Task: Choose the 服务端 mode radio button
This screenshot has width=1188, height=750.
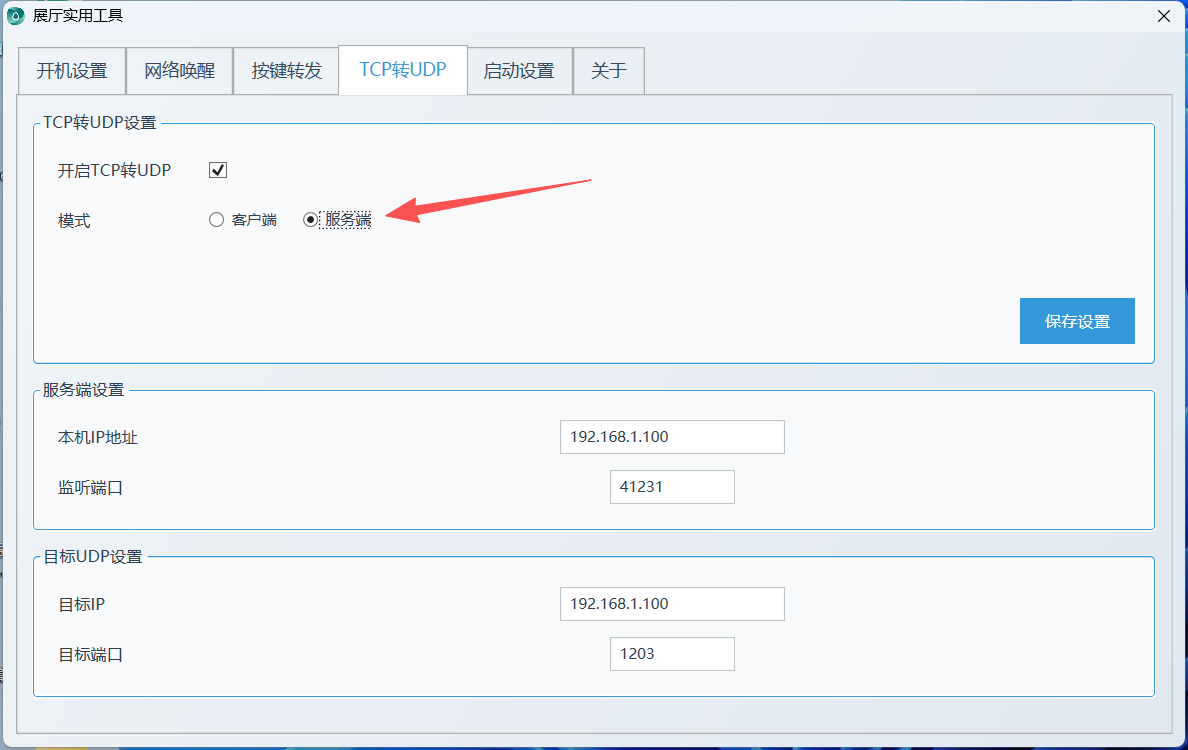Action: pyautogui.click(x=311, y=220)
